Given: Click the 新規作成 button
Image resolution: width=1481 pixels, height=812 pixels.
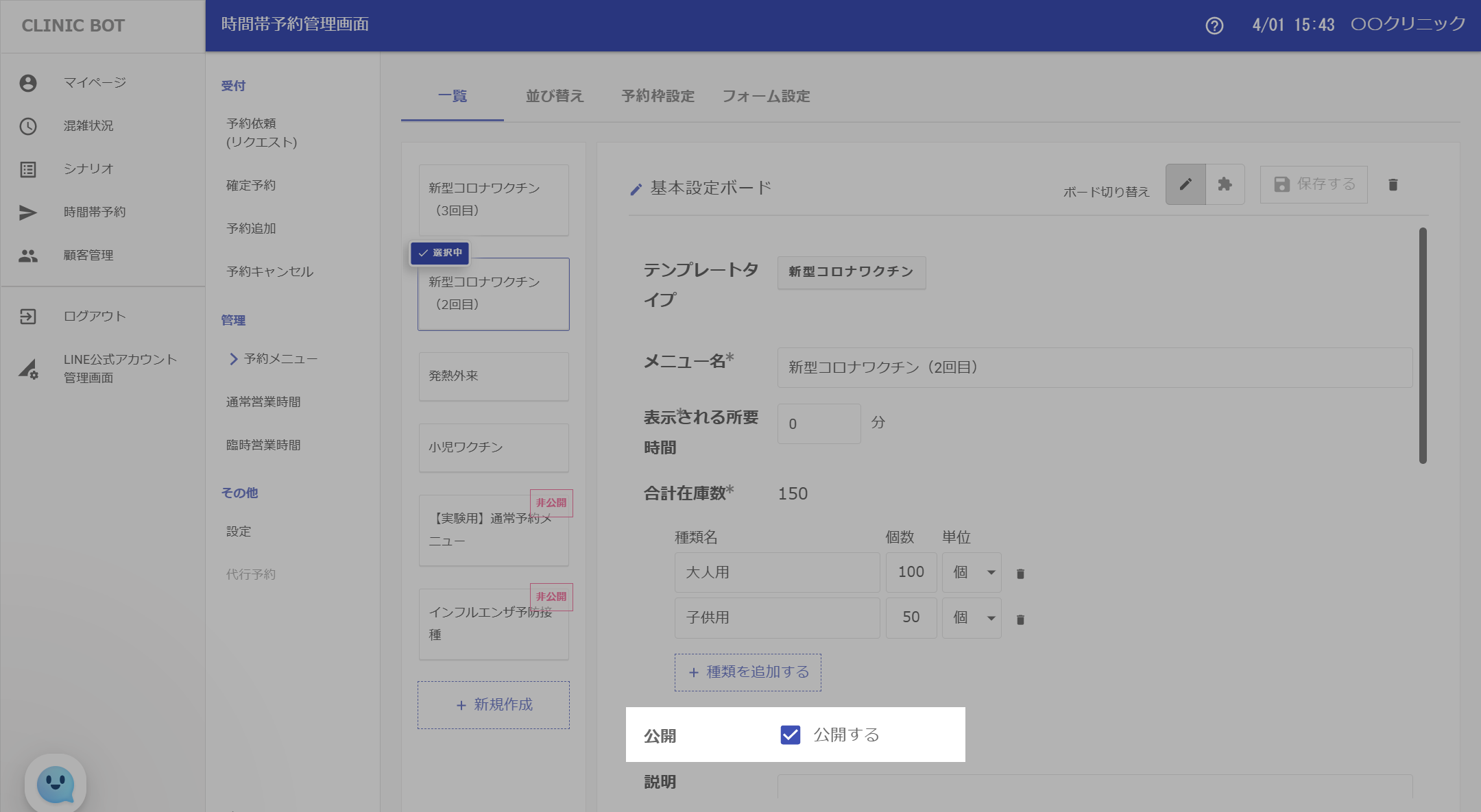Looking at the screenshot, I should click(494, 705).
